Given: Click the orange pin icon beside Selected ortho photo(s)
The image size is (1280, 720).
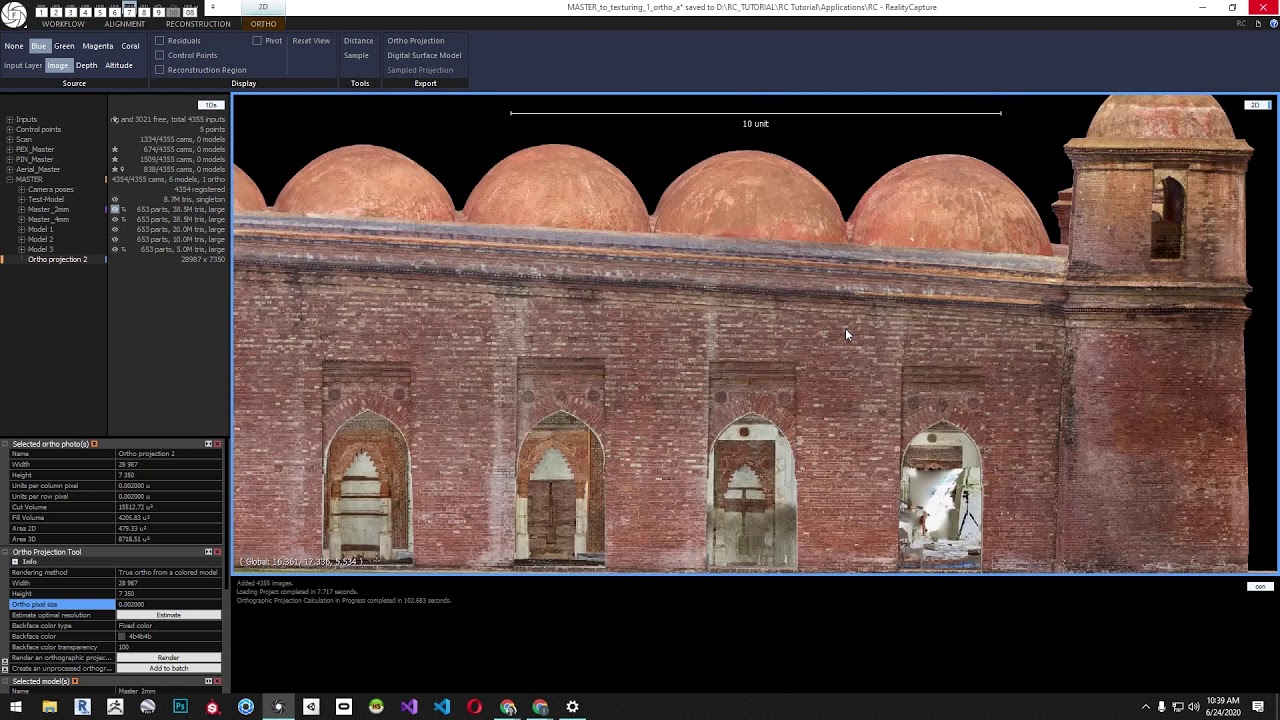Looking at the screenshot, I should pos(94,444).
